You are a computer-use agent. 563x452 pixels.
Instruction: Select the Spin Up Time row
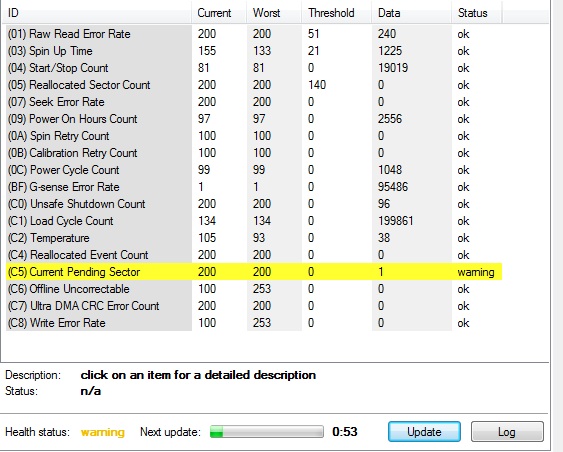254,51
